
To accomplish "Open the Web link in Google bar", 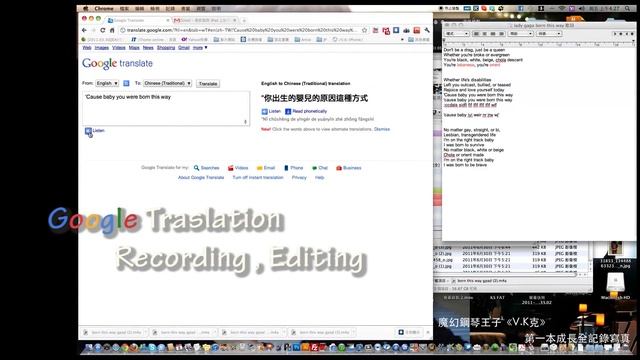I will (x=87, y=48).
